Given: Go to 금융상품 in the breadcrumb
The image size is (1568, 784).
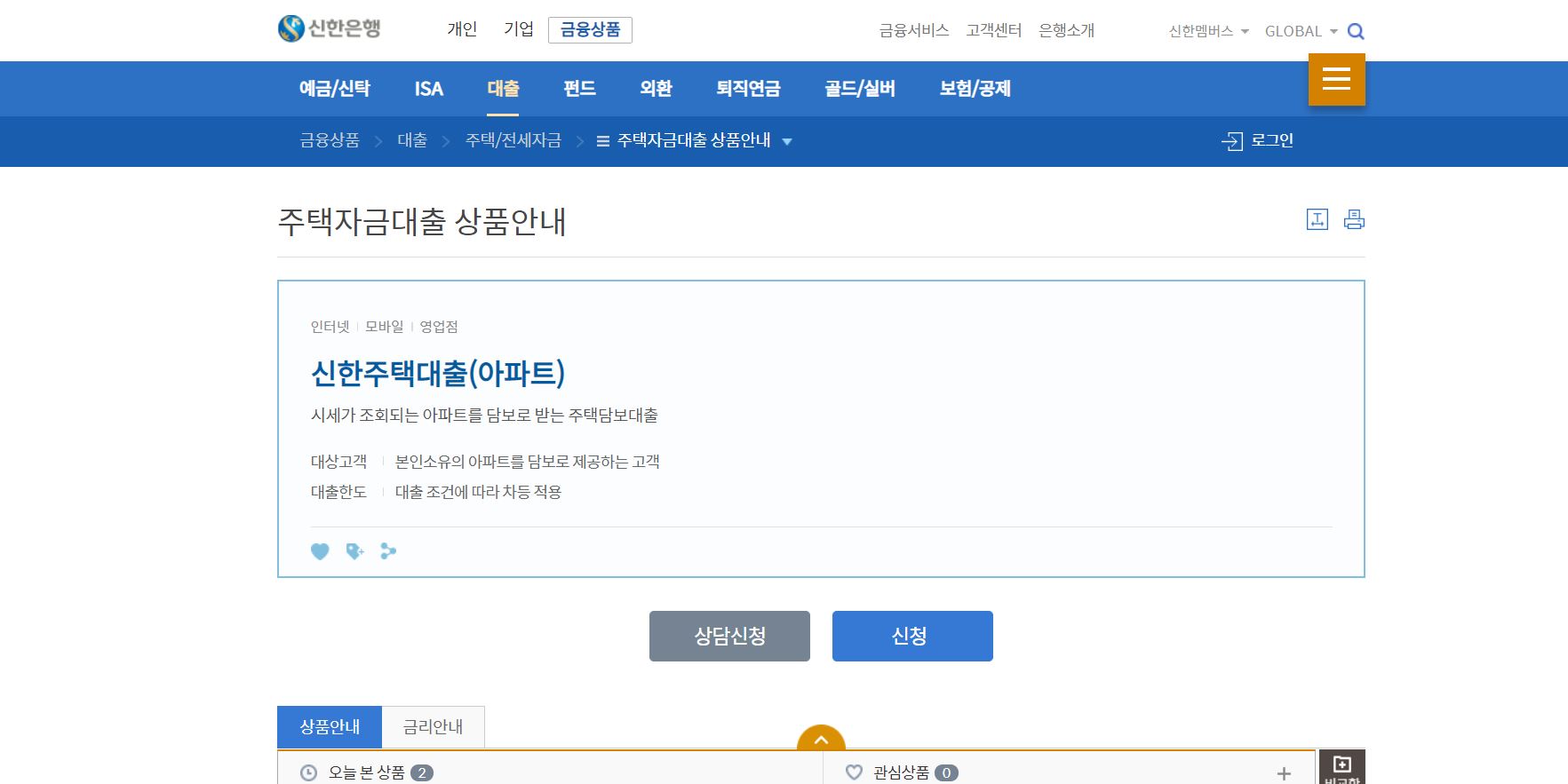Looking at the screenshot, I should pyautogui.click(x=330, y=140).
